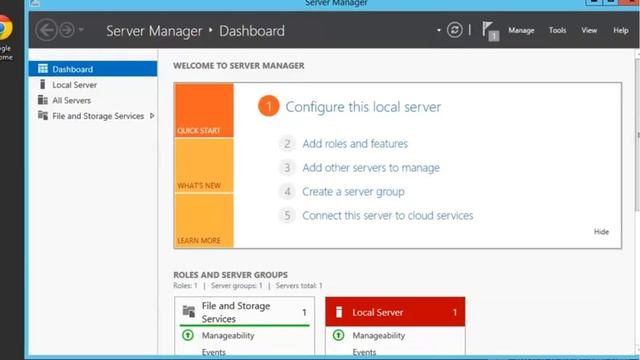
Task: Open Events under Local Server tile
Action: 364,352
